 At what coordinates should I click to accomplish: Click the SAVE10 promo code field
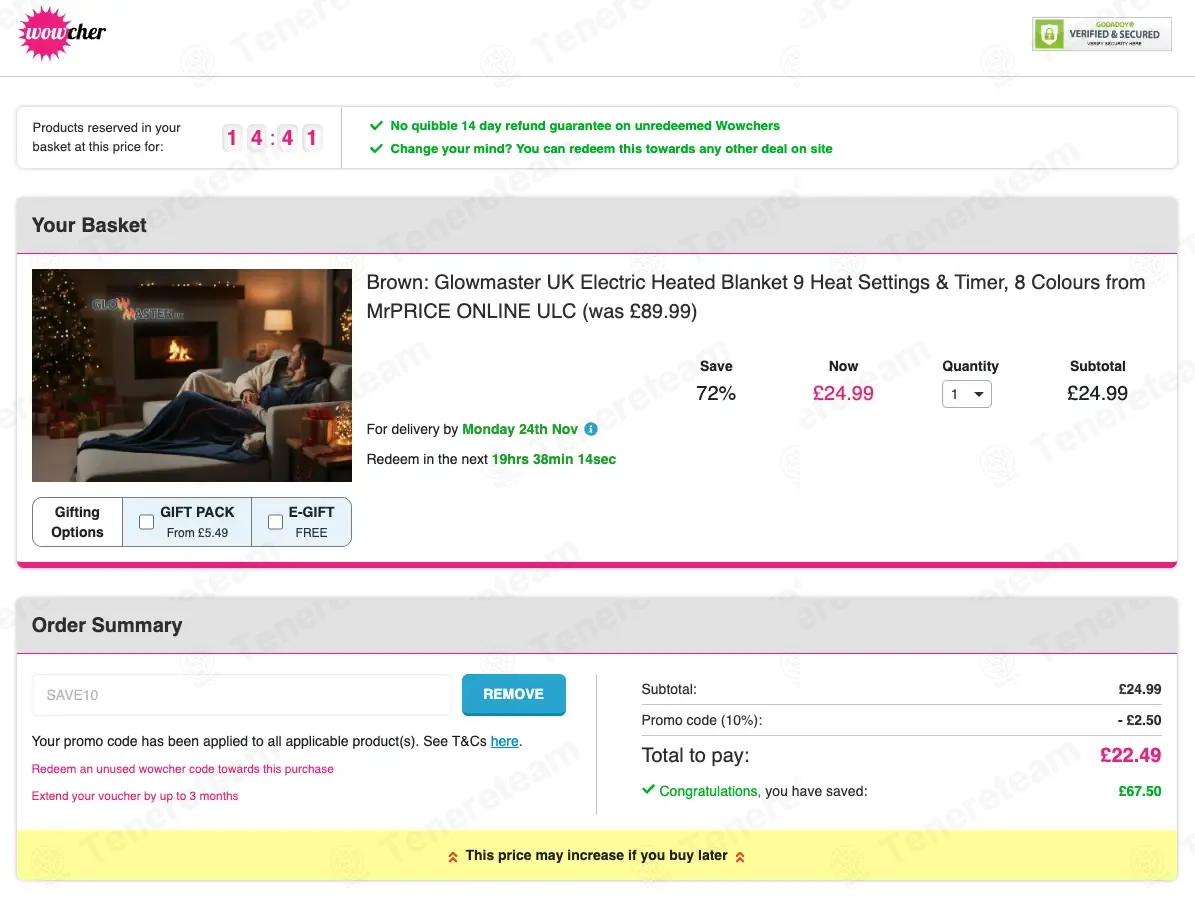242,695
